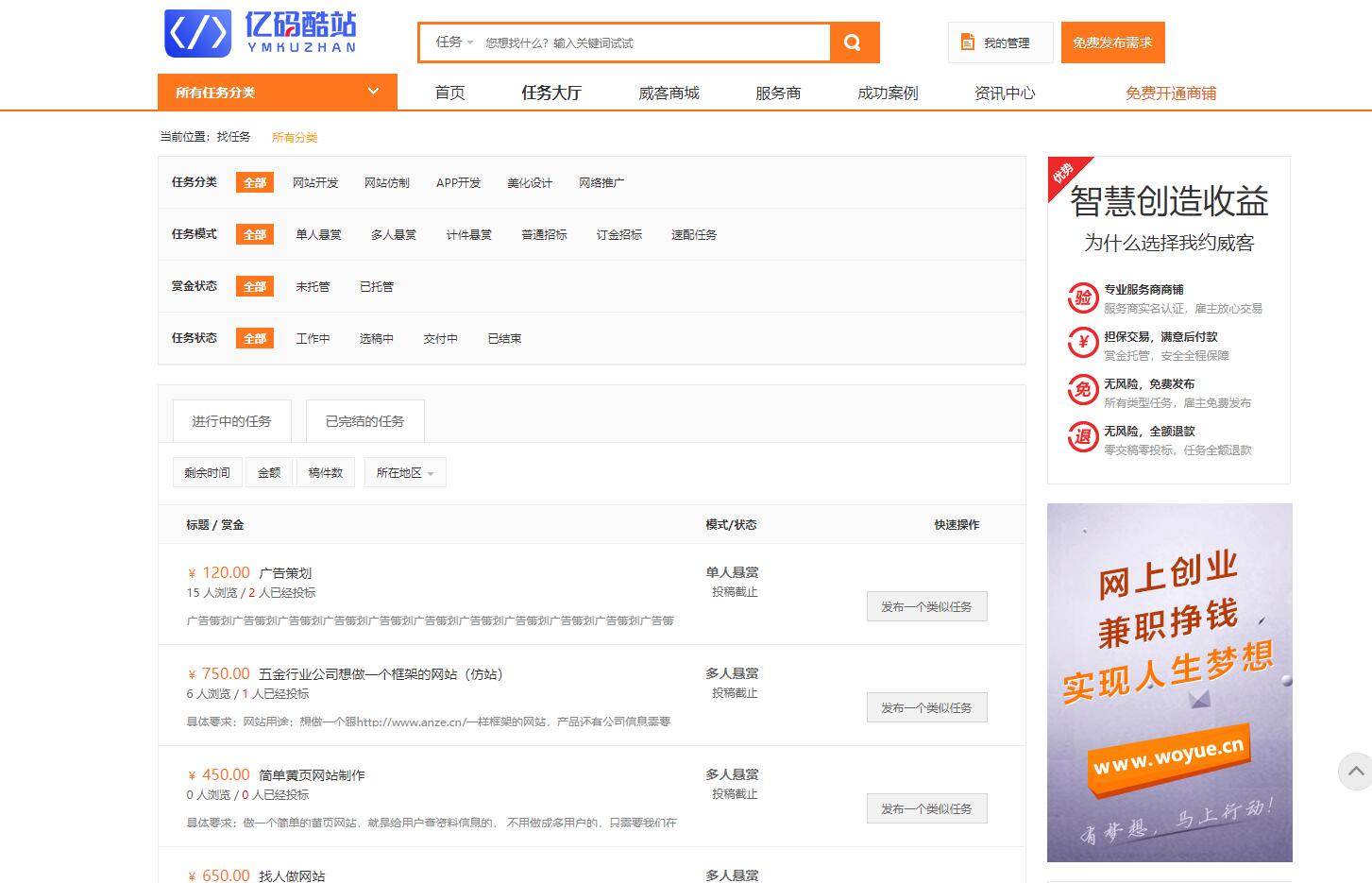Select 全部 in 任务模式 row
Viewport: 1372px width, 883px height.
(255, 234)
